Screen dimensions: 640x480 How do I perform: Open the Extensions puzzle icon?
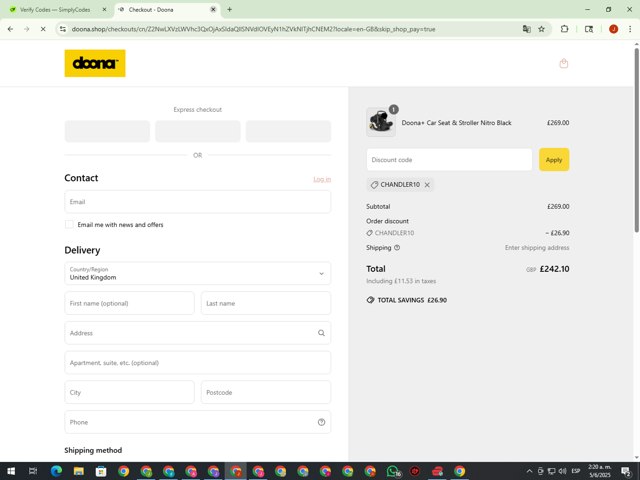(x=564, y=29)
